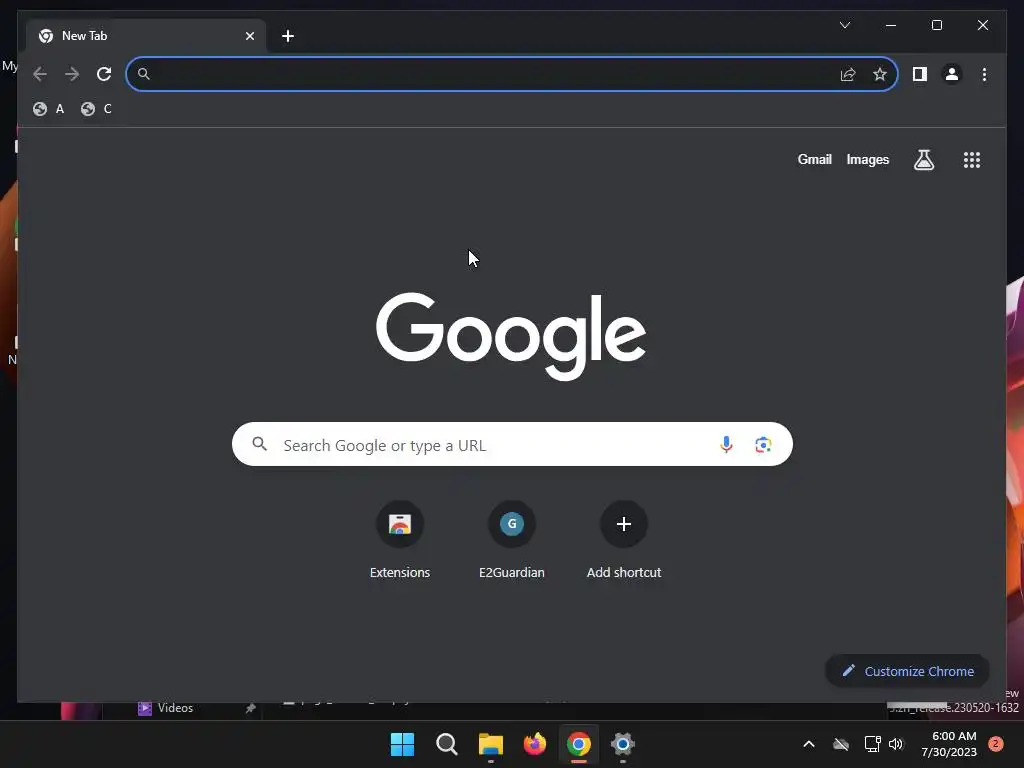Viewport: 1024px width, 768px height.
Task: Launch Firefox from the taskbar
Action: click(535, 744)
